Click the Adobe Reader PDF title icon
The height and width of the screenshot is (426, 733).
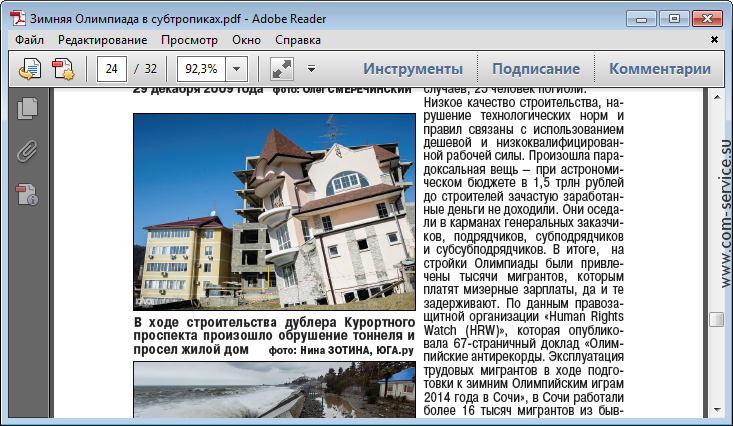point(19,19)
